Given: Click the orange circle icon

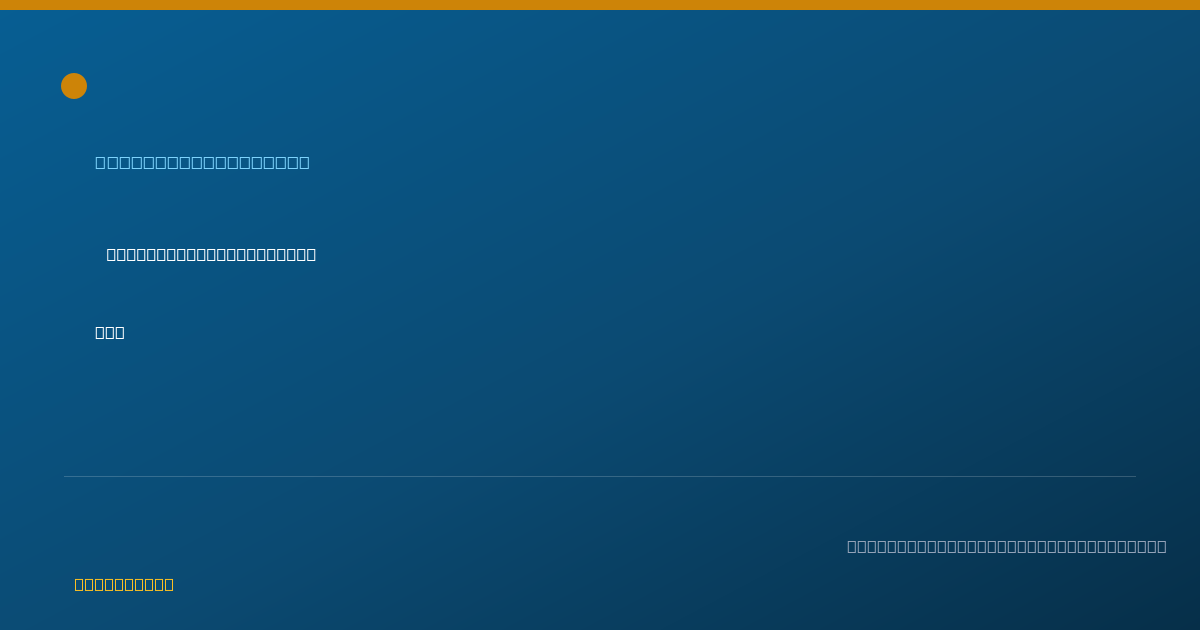Looking at the screenshot, I should 74,86.
